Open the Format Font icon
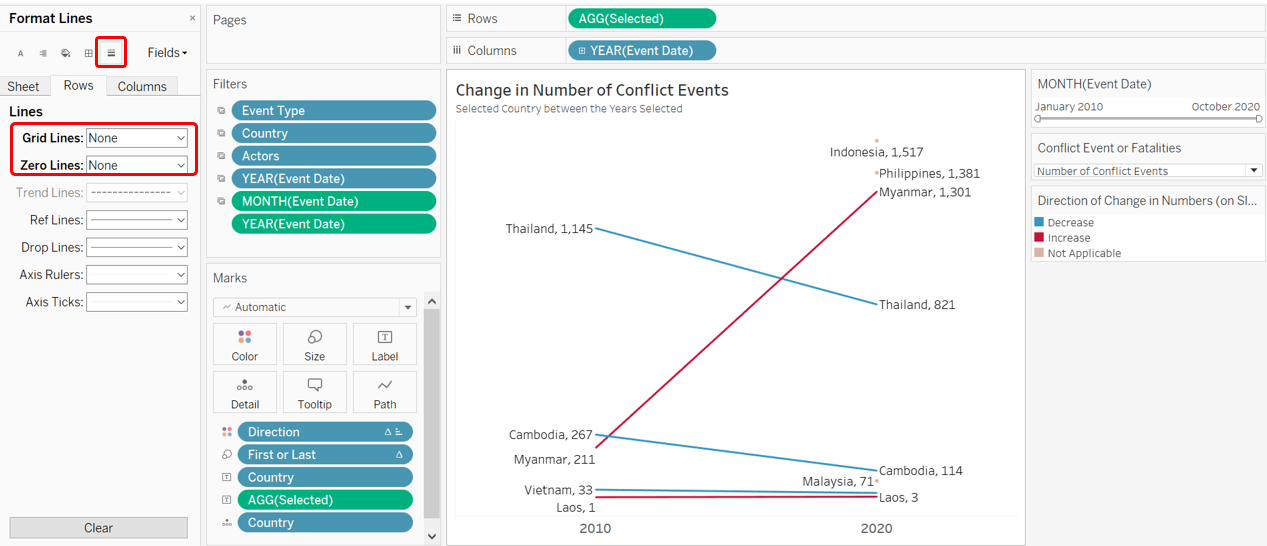This screenshot has width=1267, height=546. coord(21,53)
